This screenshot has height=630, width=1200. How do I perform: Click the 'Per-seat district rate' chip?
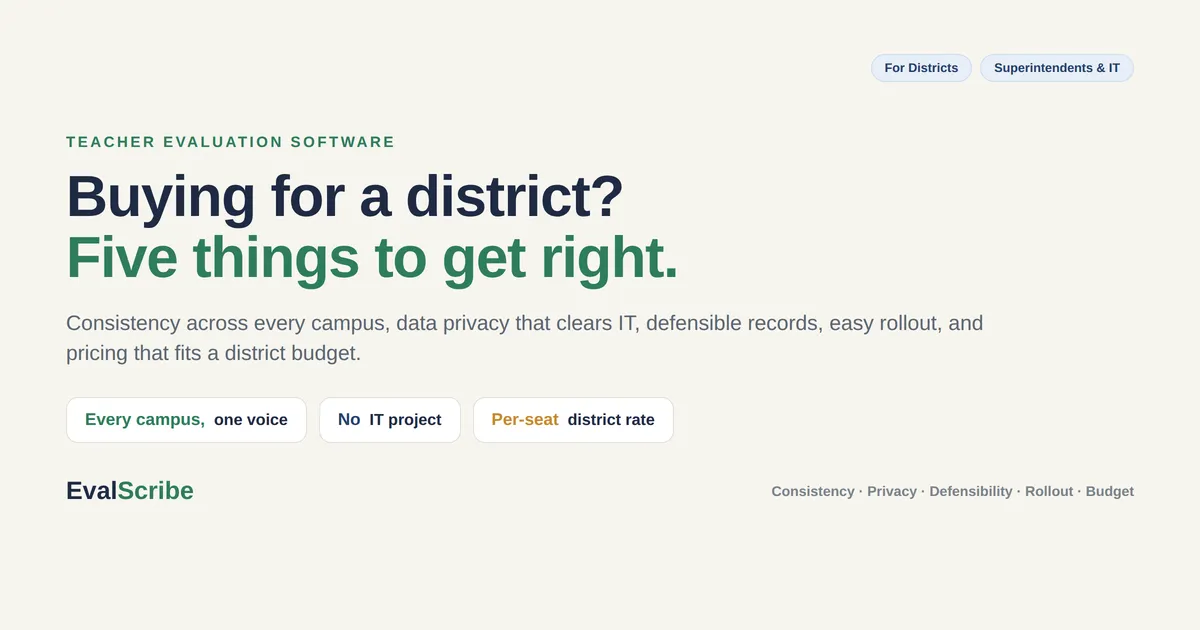pos(573,420)
